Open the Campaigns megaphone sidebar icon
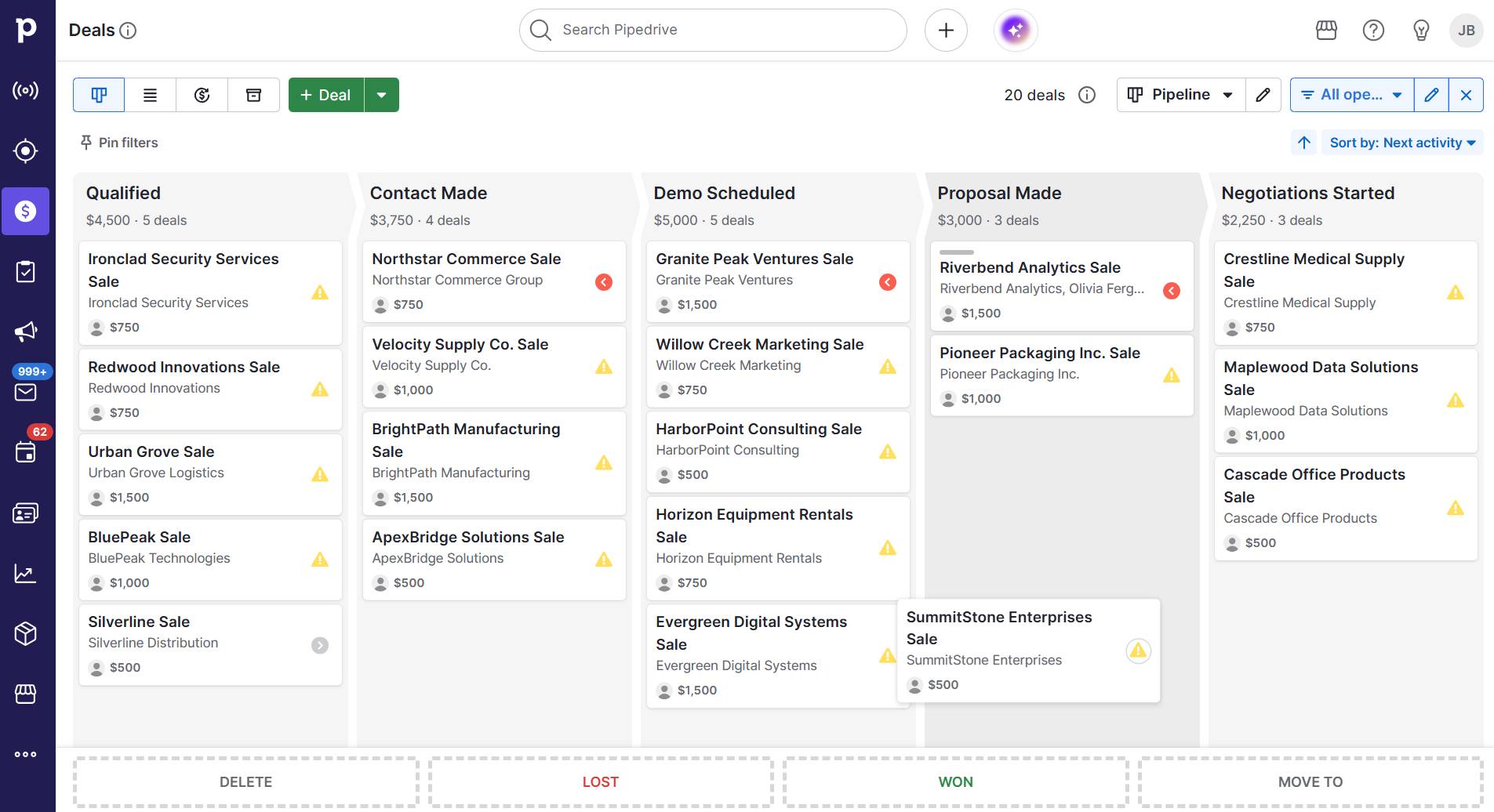The height and width of the screenshot is (812, 1494). pos(26,332)
